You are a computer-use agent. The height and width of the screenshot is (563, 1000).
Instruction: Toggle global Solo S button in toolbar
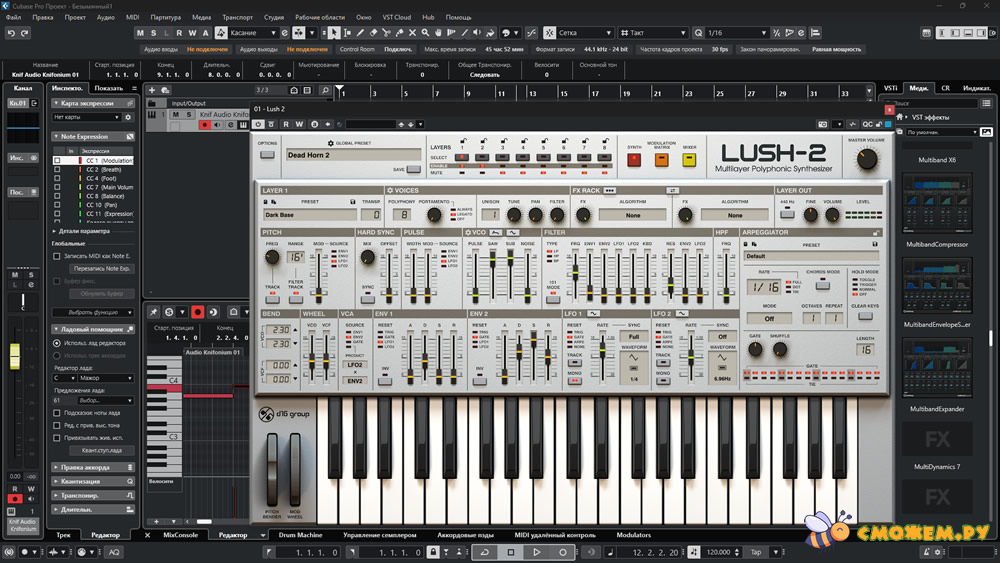point(154,33)
